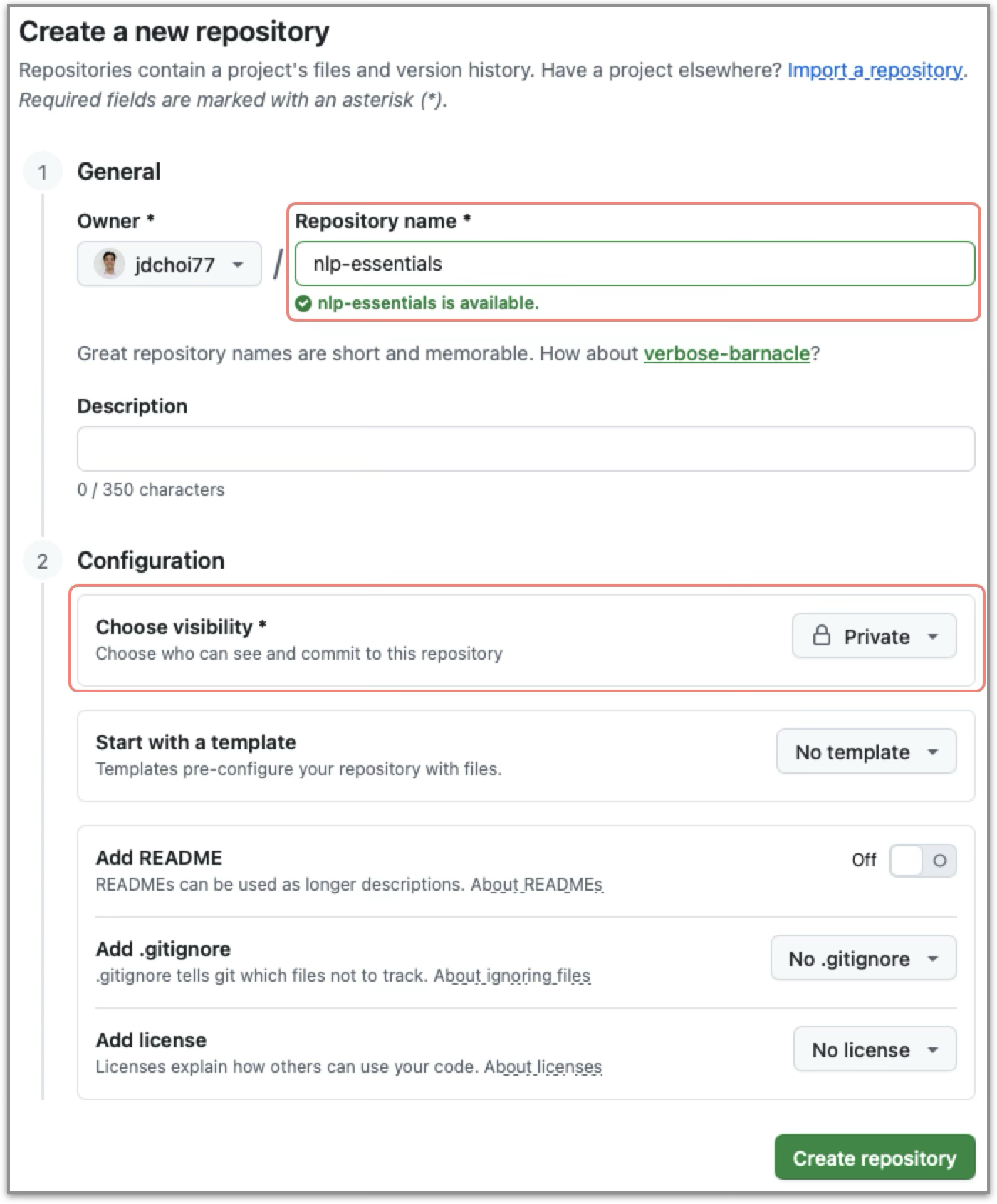Click step 1 General number badge
The image size is (997, 1204).
[43, 172]
